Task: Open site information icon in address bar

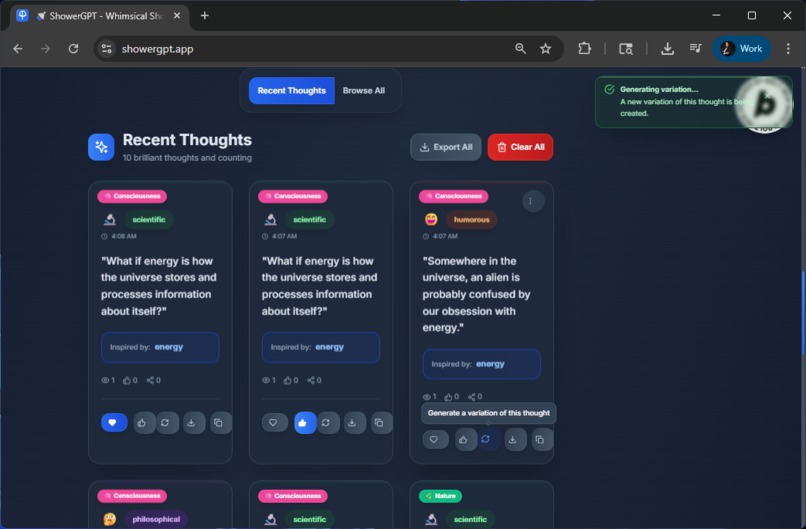Action: click(x=106, y=49)
